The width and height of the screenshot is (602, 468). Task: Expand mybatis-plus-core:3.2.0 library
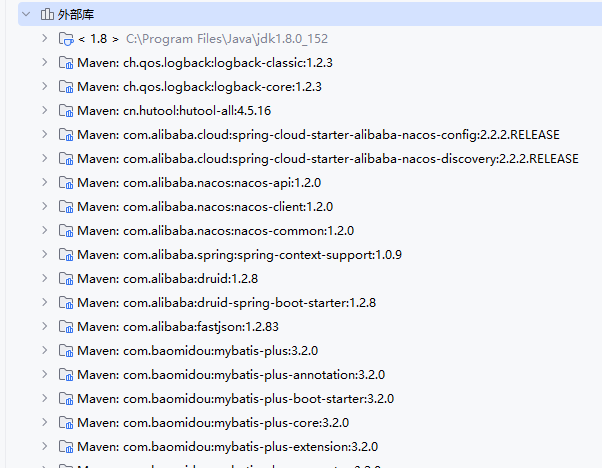pos(45,422)
